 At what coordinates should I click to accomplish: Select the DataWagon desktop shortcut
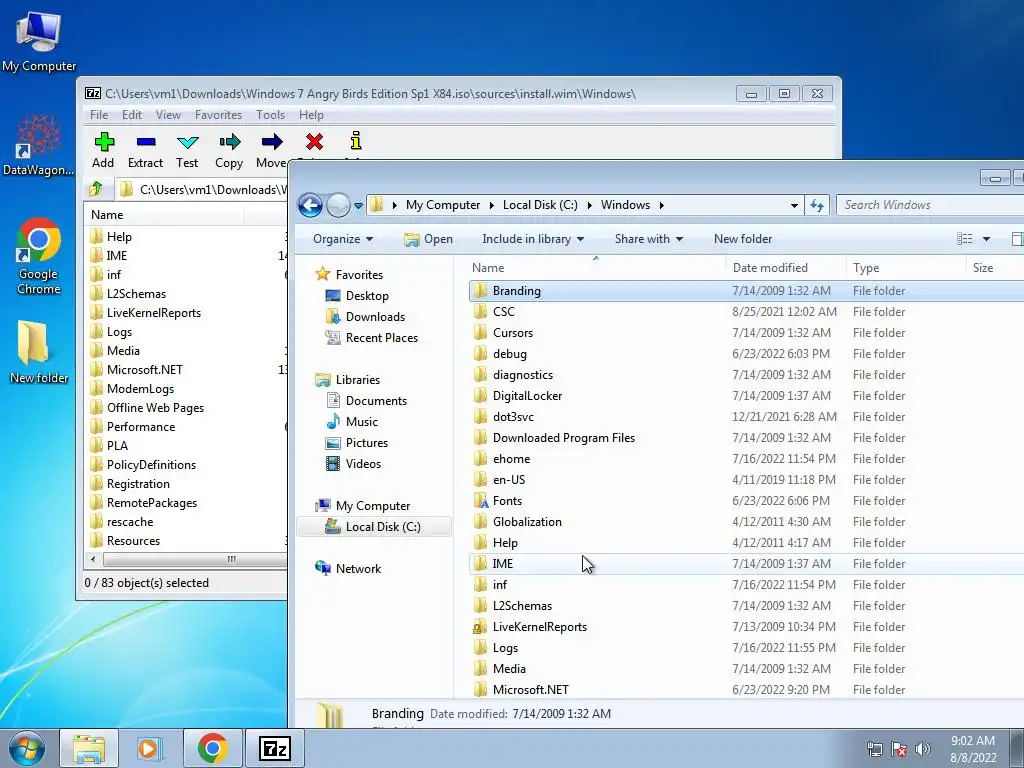[38, 146]
